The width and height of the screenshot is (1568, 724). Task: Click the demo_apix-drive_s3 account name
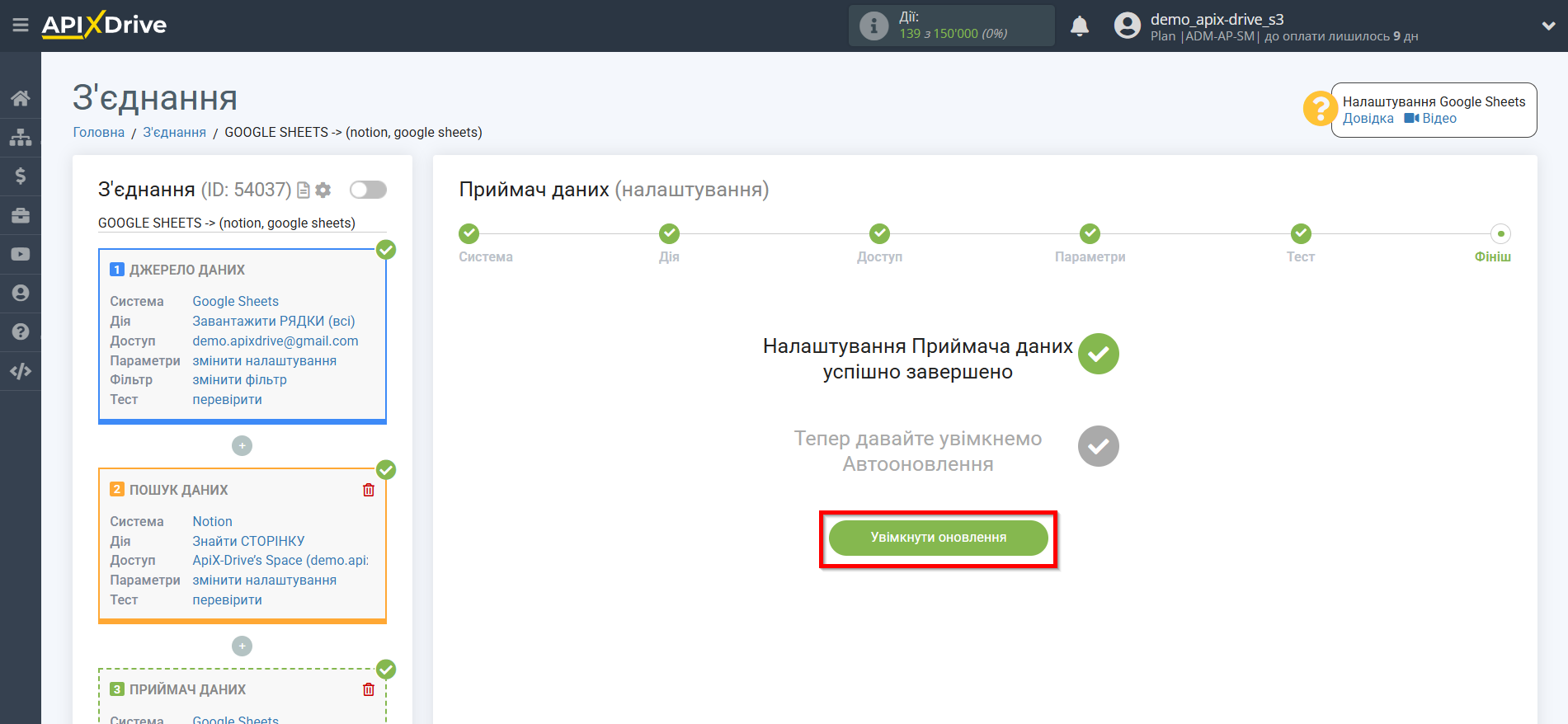point(1217,19)
